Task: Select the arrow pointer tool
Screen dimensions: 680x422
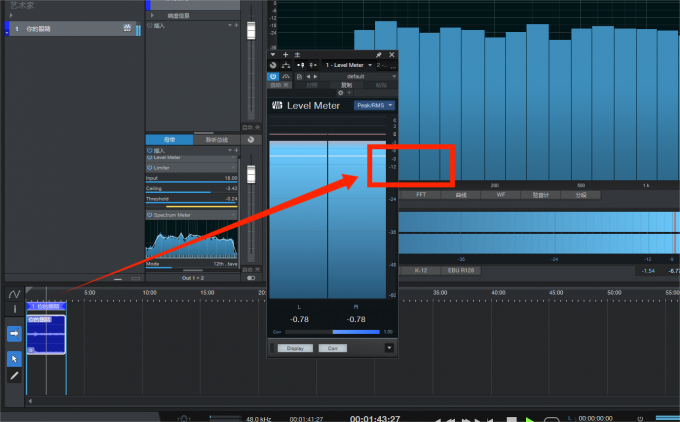Action: (14, 358)
